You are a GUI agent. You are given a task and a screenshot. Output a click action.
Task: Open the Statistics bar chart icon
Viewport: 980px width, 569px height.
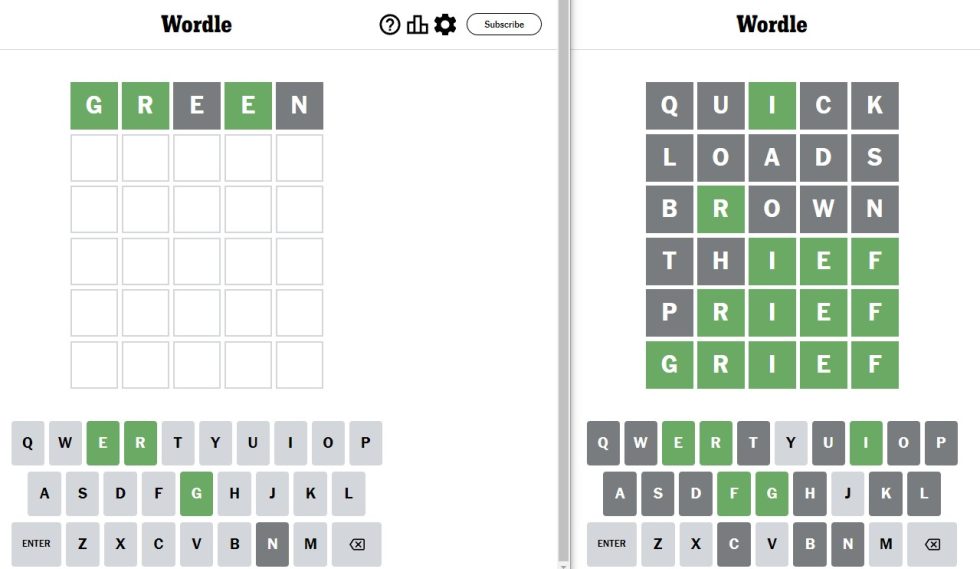point(418,25)
